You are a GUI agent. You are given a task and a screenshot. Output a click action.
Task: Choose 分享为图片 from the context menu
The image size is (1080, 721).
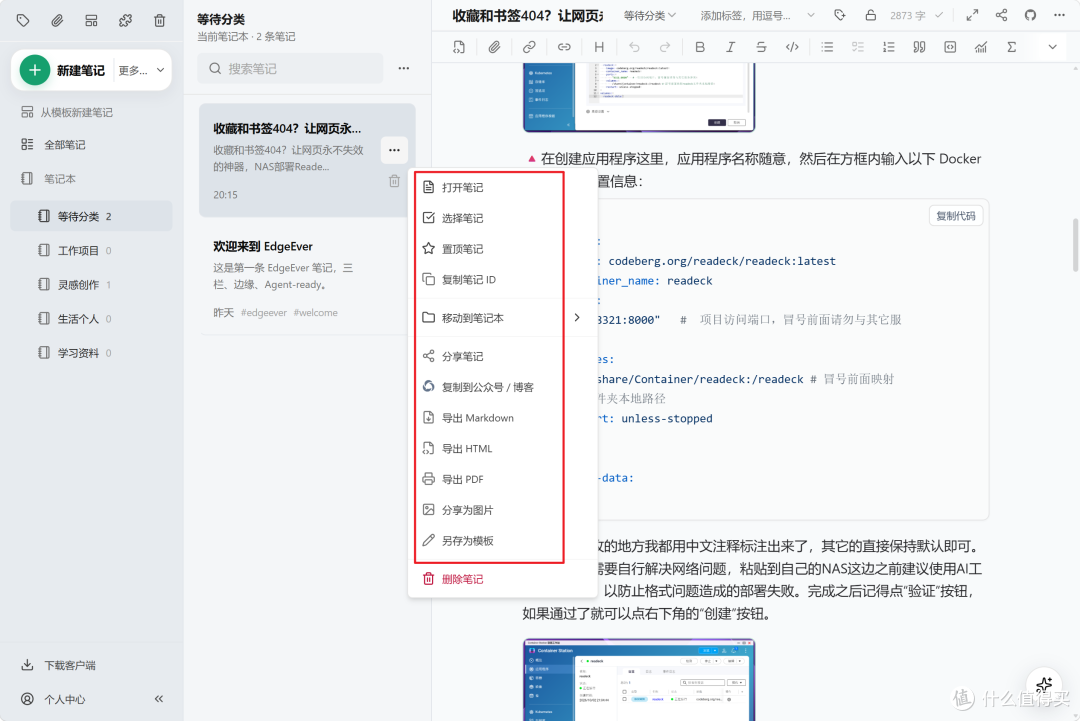pos(503,510)
